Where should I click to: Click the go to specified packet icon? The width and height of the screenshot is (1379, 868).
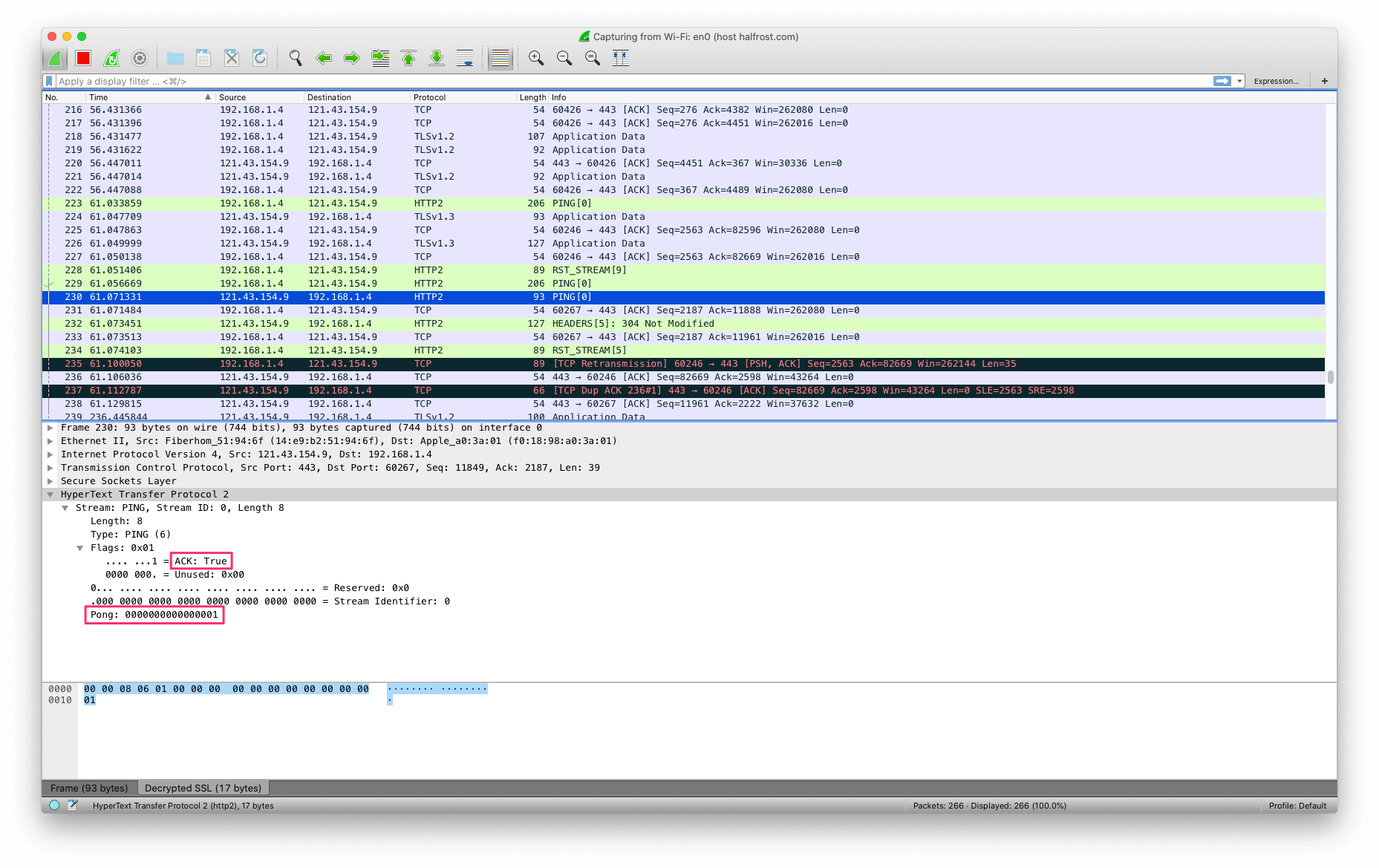[380, 58]
